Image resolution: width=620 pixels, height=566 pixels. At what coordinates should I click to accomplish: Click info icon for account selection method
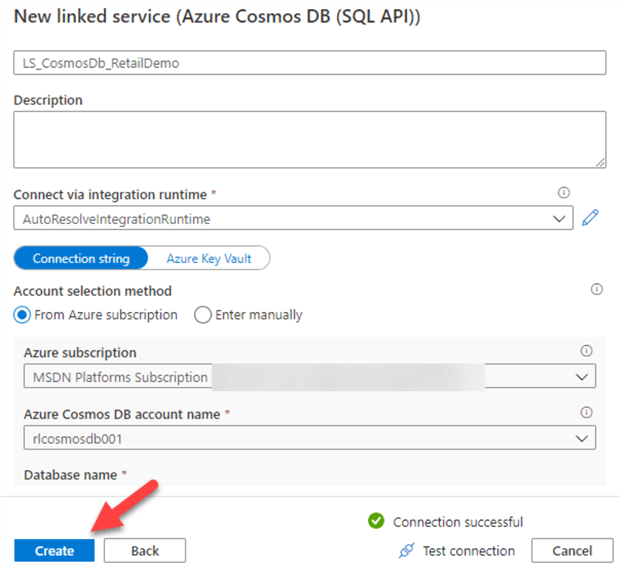pos(597,289)
